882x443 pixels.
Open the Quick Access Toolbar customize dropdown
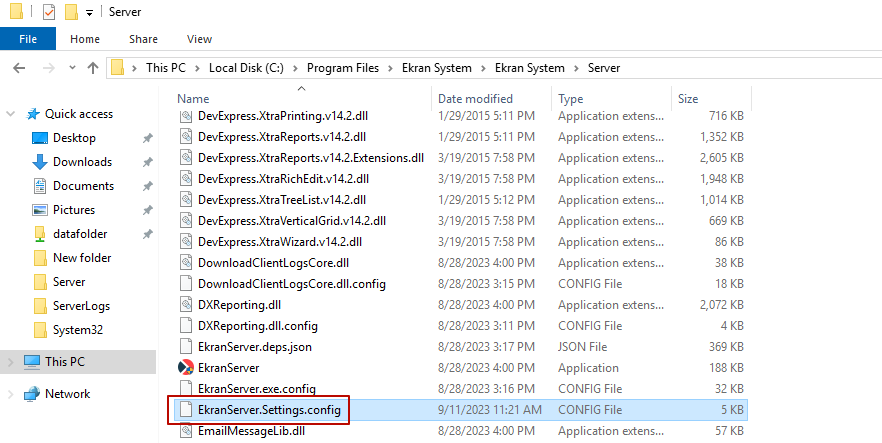tap(90, 12)
